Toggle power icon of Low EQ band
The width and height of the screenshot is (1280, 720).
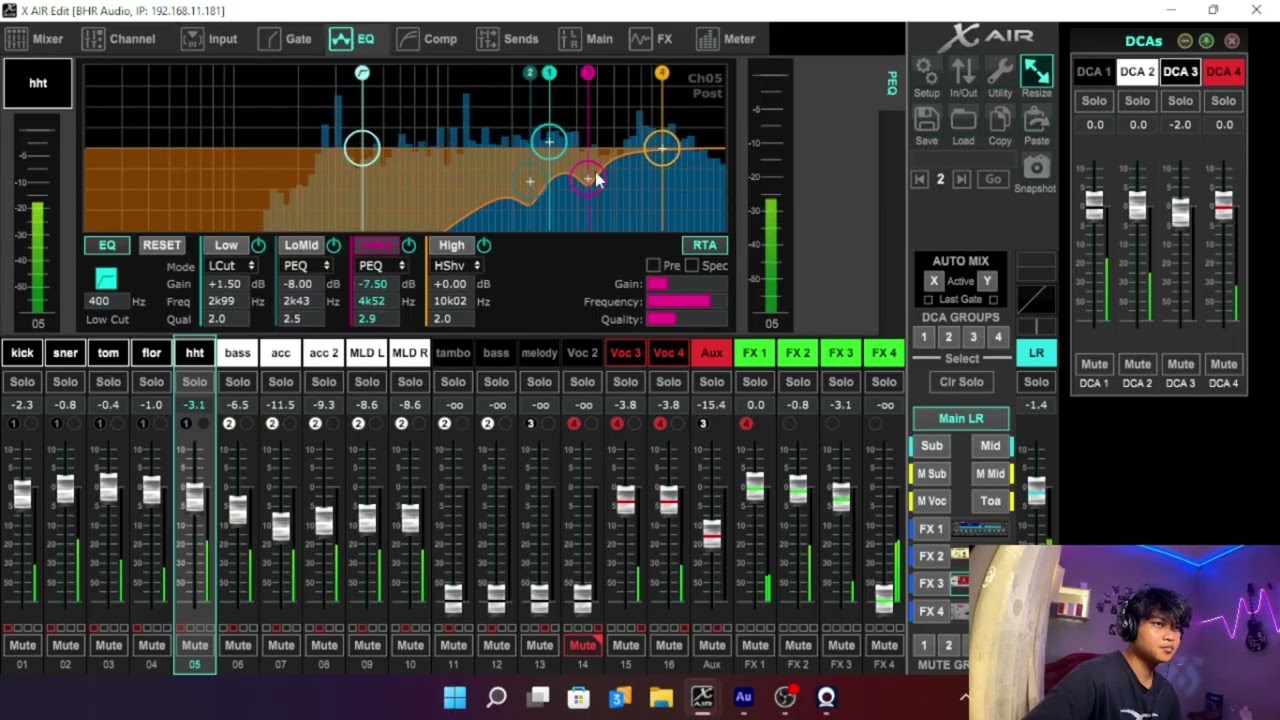click(259, 245)
